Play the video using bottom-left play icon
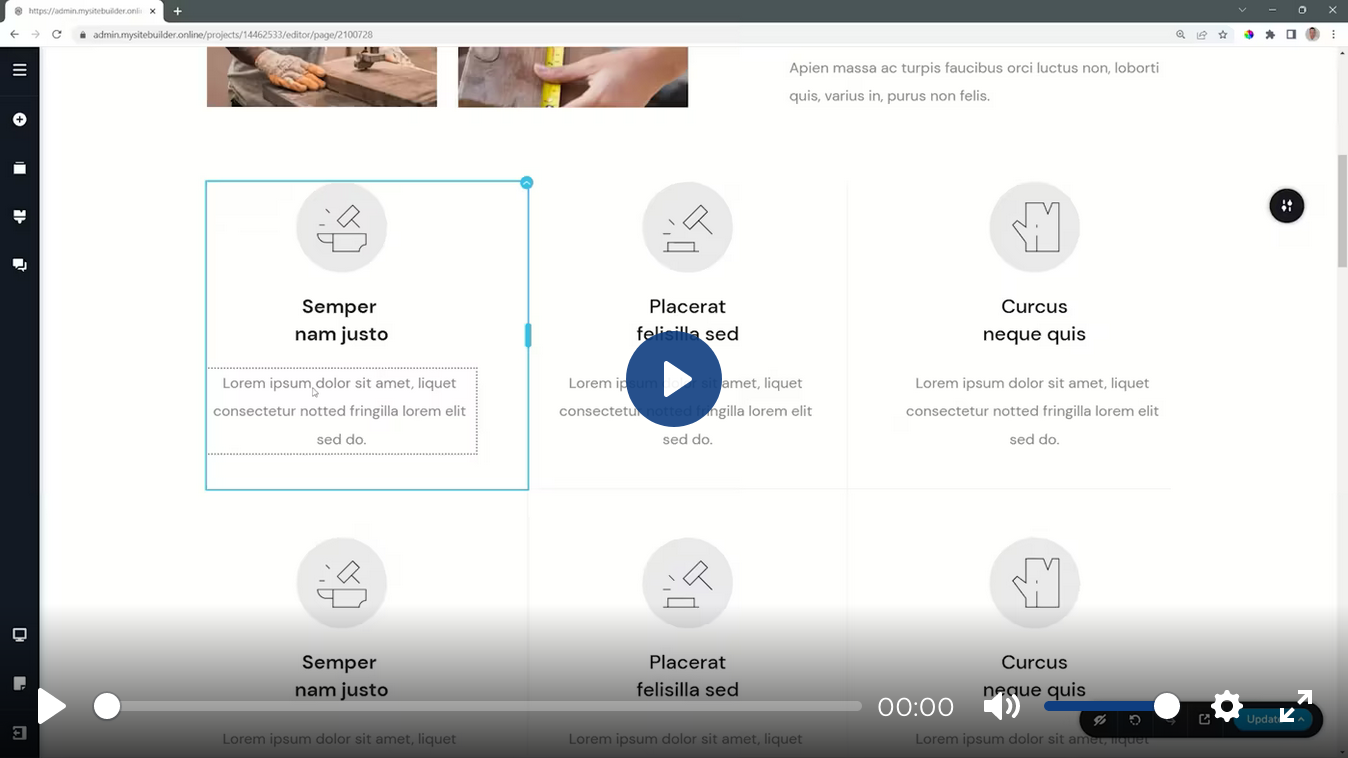 tap(51, 707)
